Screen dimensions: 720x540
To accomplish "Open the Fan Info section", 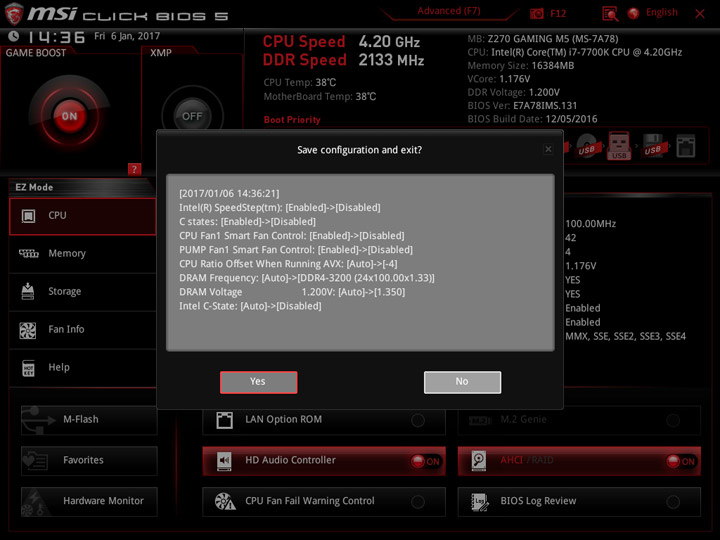I will pos(83,330).
